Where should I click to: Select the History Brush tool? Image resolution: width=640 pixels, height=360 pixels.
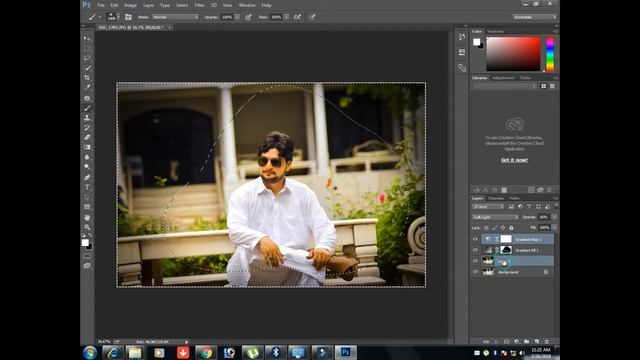[x=87, y=128]
